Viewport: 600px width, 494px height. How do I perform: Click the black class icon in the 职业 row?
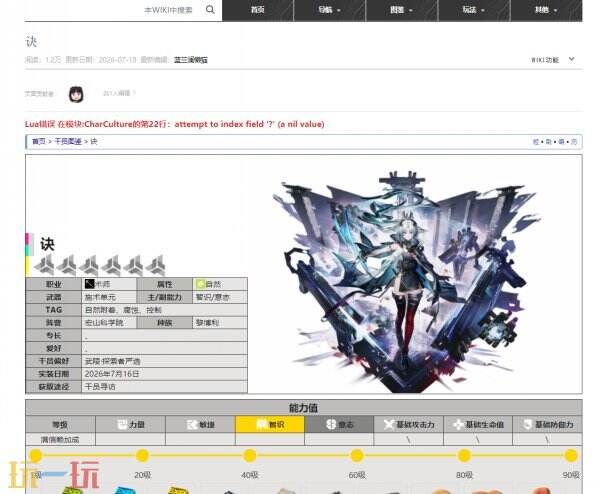(x=89, y=284)
